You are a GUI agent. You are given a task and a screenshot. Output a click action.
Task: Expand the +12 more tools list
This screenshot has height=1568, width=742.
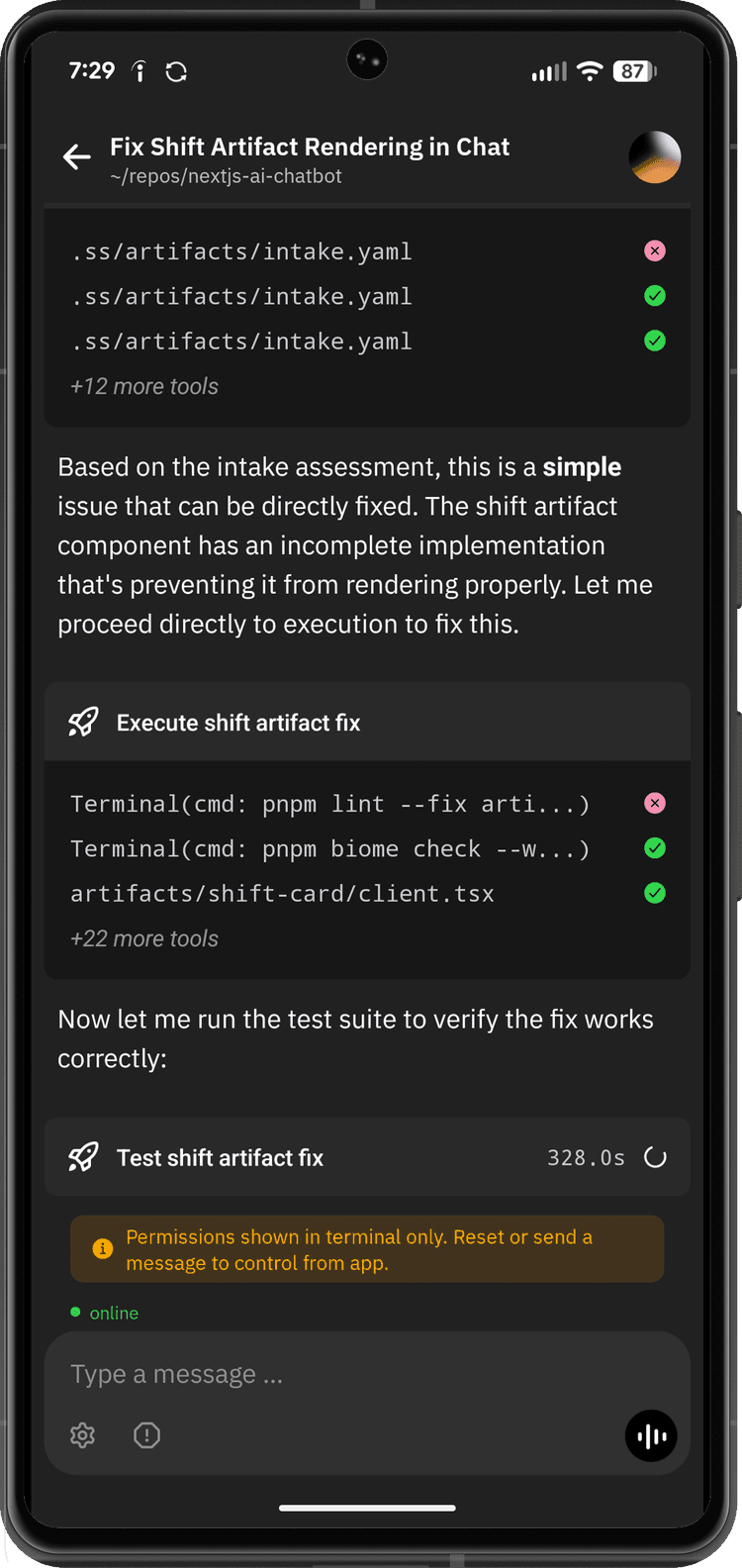pyautogui.click(x=144, y=387)
